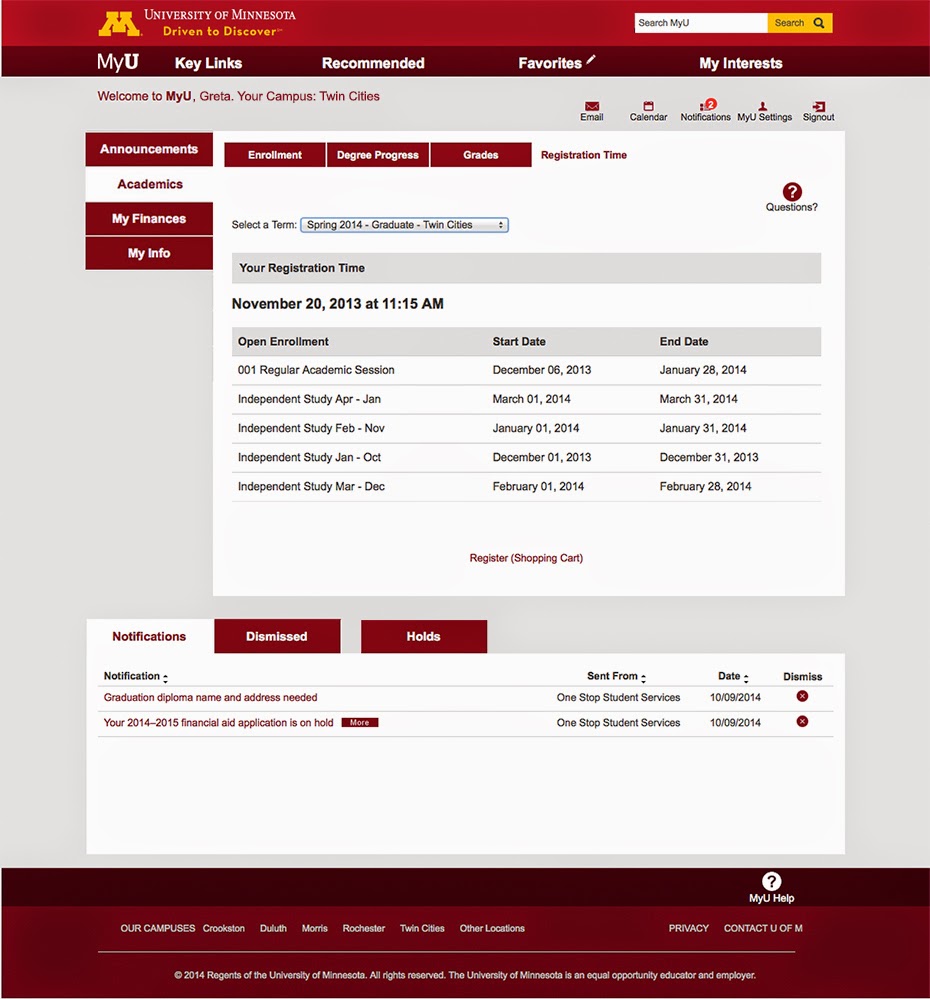Image resolution: width=930 pixels, height=999 pixels.
Task: Click inside the Search MyU field
Action: tap(700, 22)
